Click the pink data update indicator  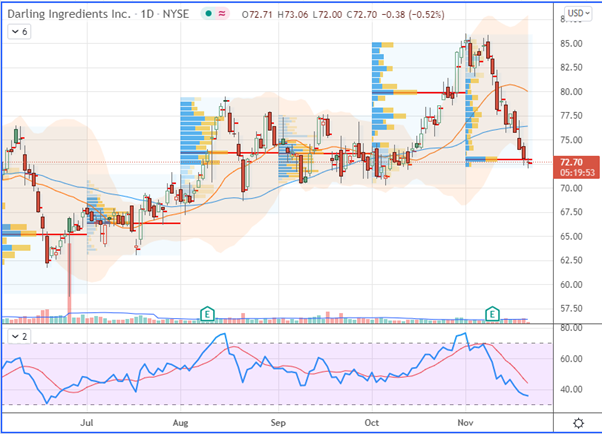pyautogui.click(x=222, y=14)
